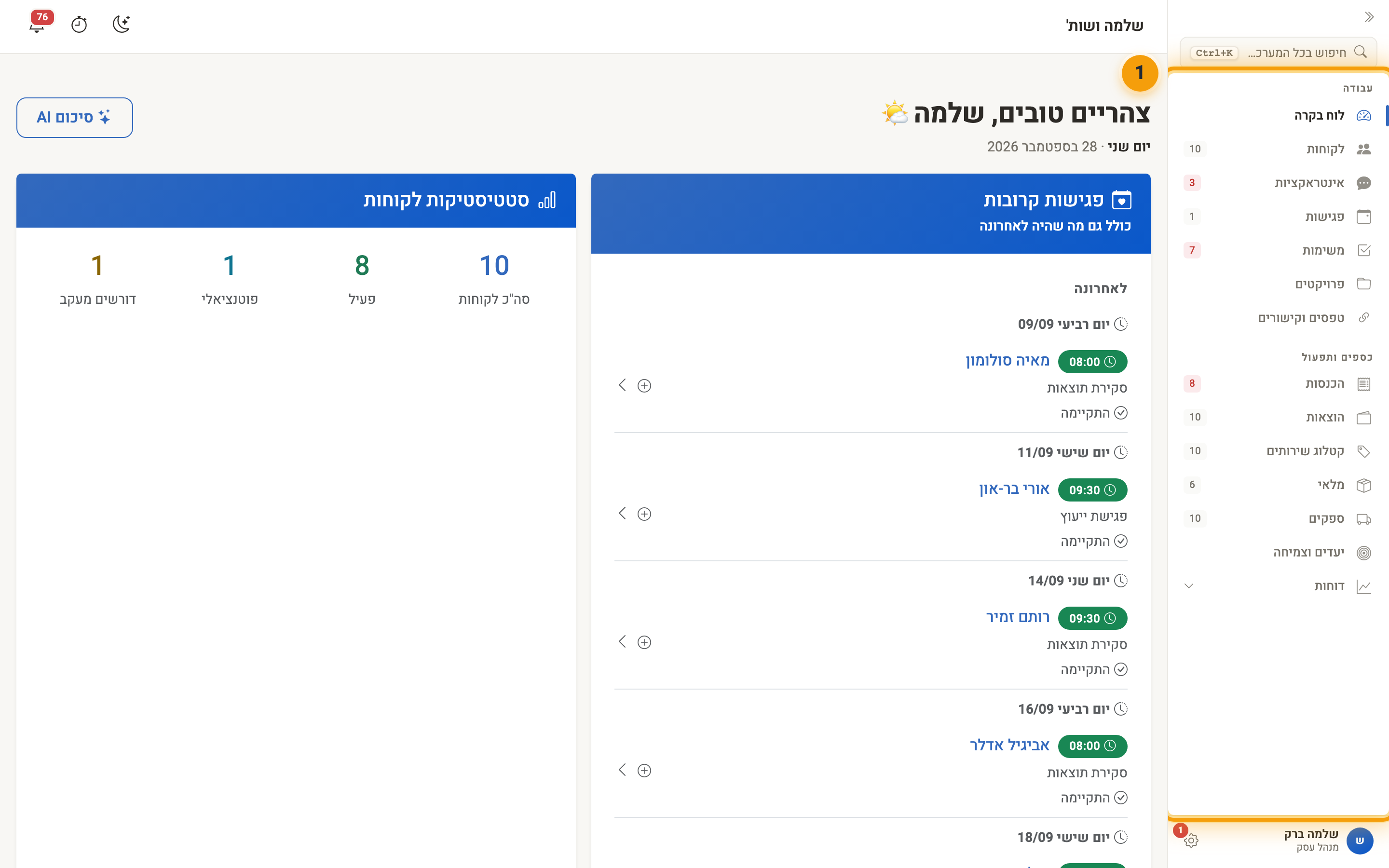The width and height of the screenshot is (1389, 868).
Task: Click plus icon on אביגיל אדלר meeting
Action: click(644, 771)
